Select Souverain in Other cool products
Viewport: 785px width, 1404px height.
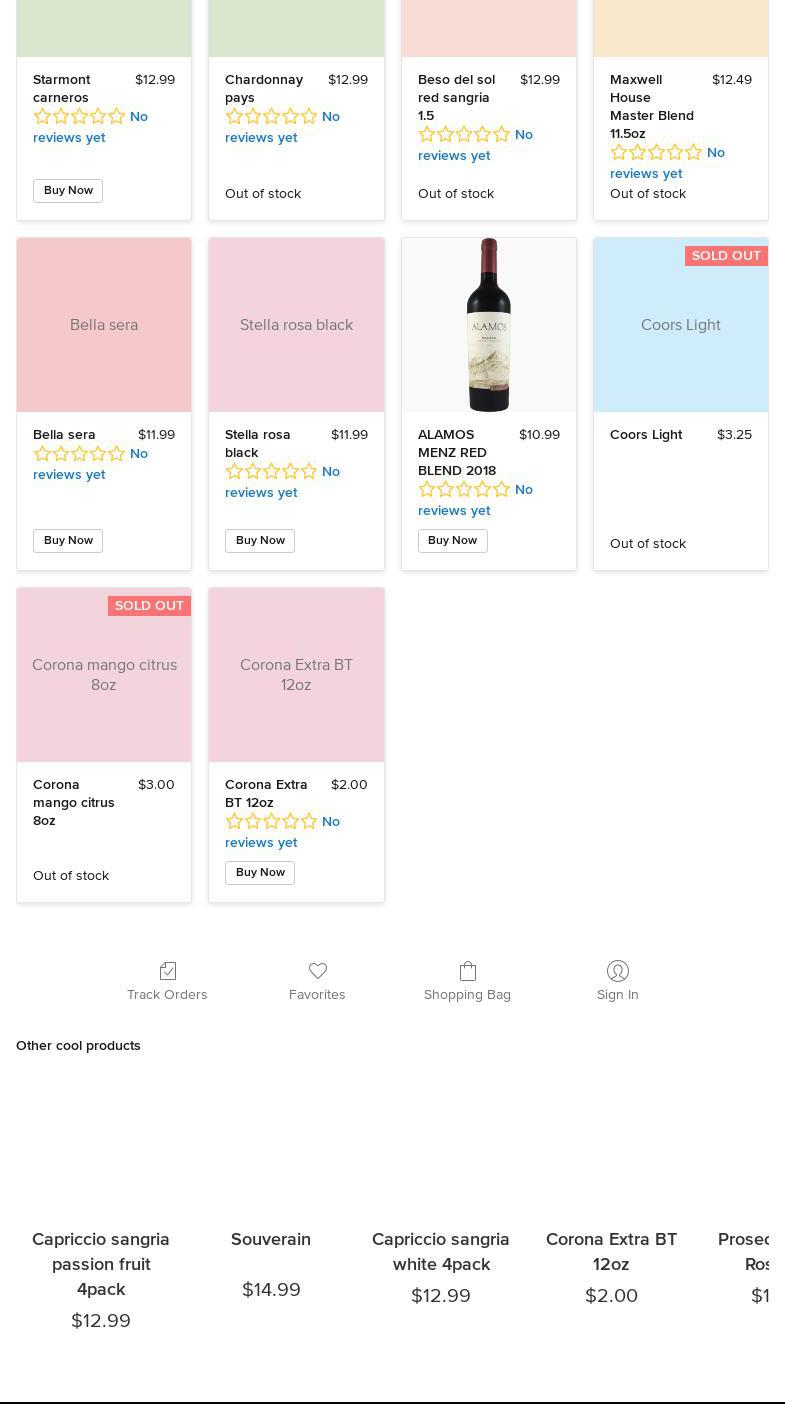271,1239
